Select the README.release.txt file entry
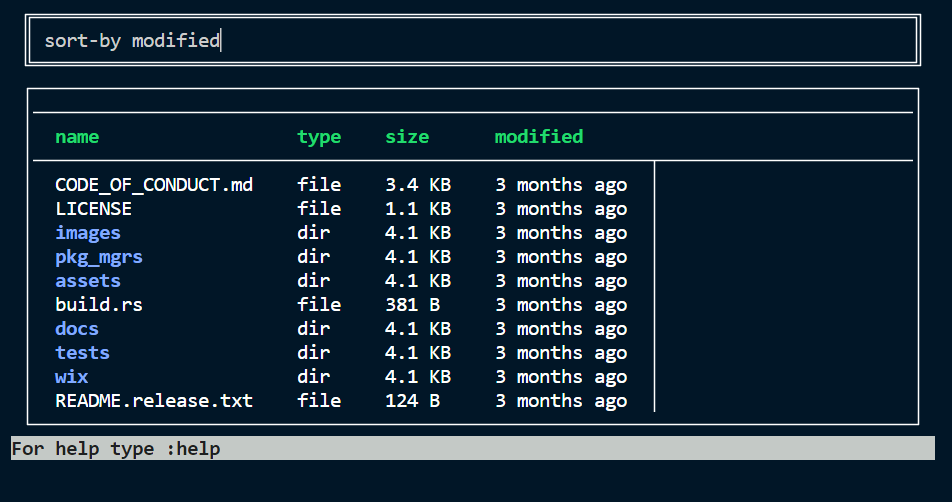This screenshot has width=952, height=502. [x=154, y=401]
